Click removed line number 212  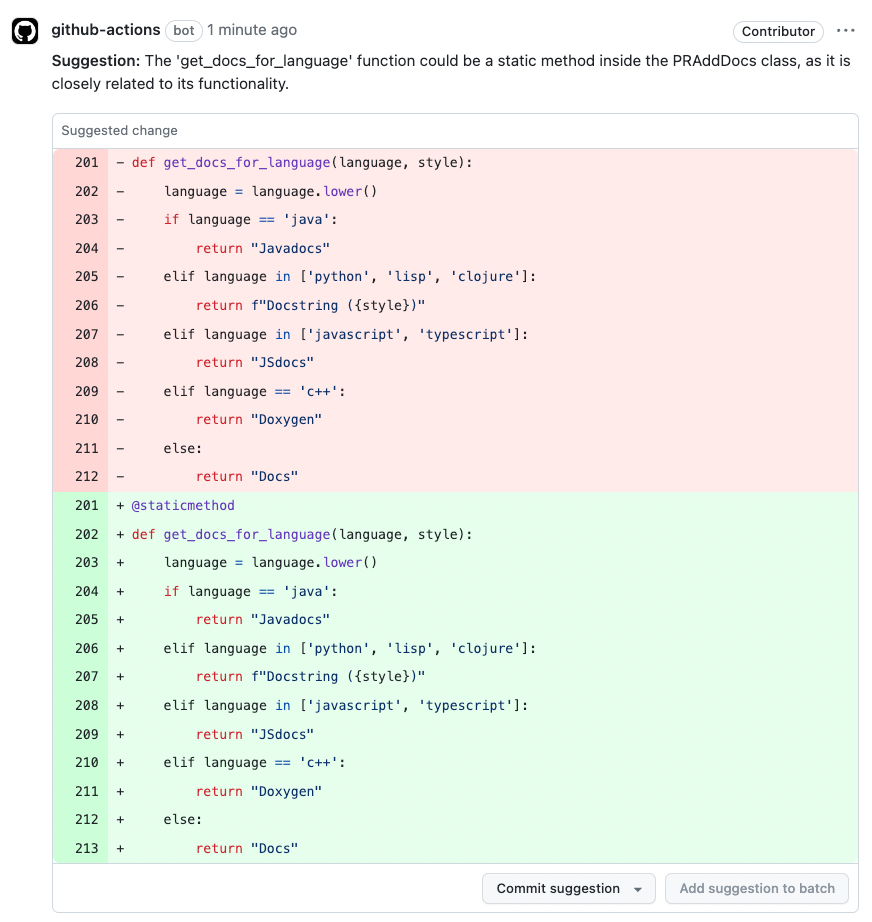pyautogui.click(x=87, y=476)
